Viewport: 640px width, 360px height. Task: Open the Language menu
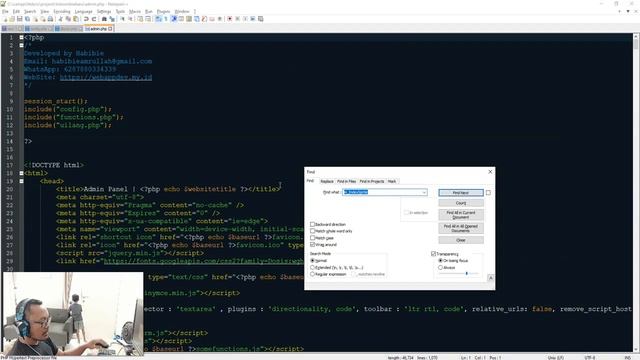[x=83, y=11]
